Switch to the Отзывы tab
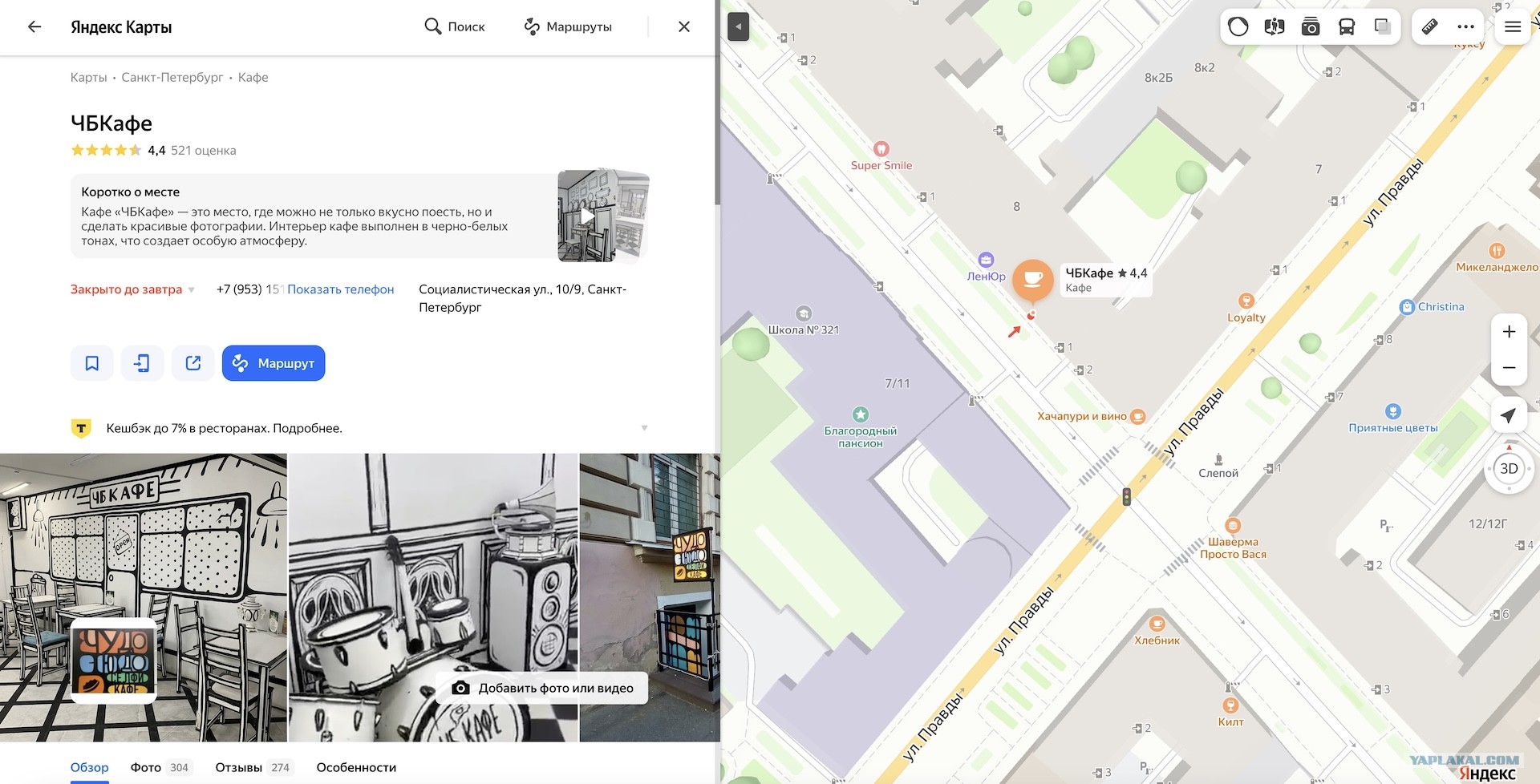 click(253, 767)
